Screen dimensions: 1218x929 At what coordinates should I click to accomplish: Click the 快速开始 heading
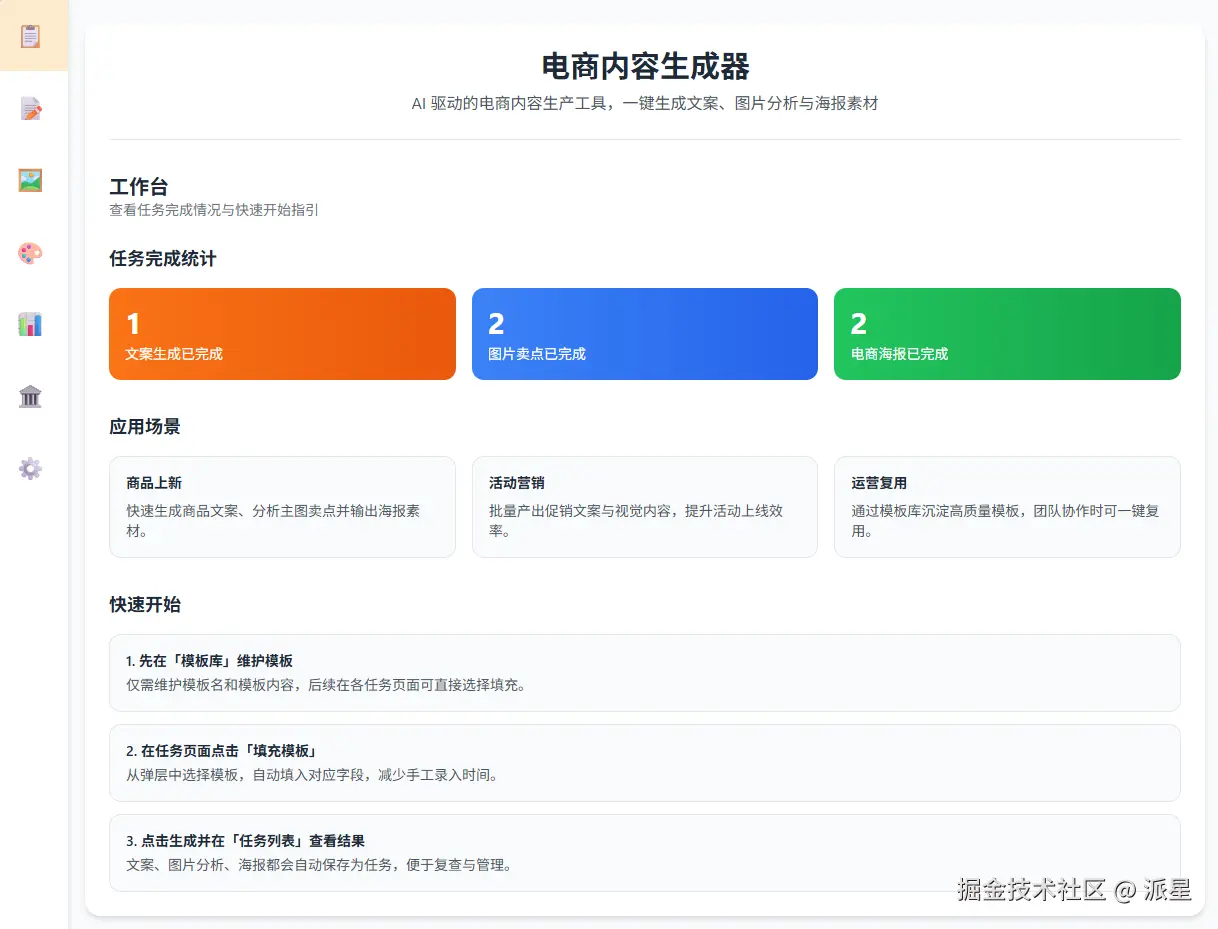[145, 605]
